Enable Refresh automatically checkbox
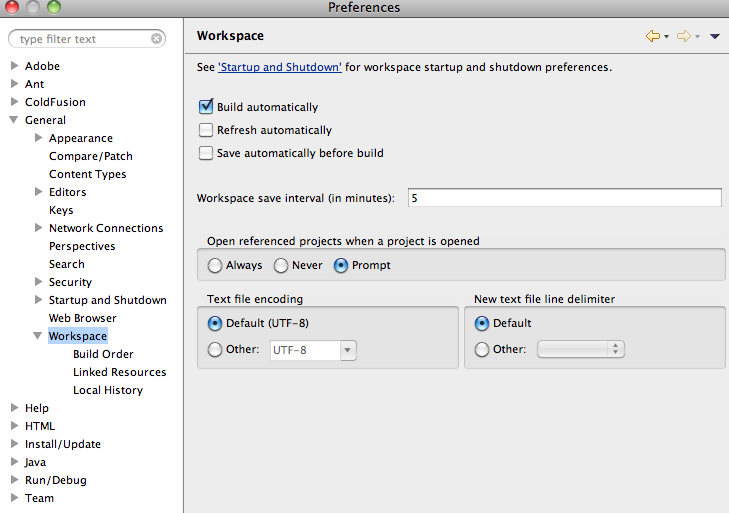The height and width of the screenshot is (513, 729). tap(206, 130)
